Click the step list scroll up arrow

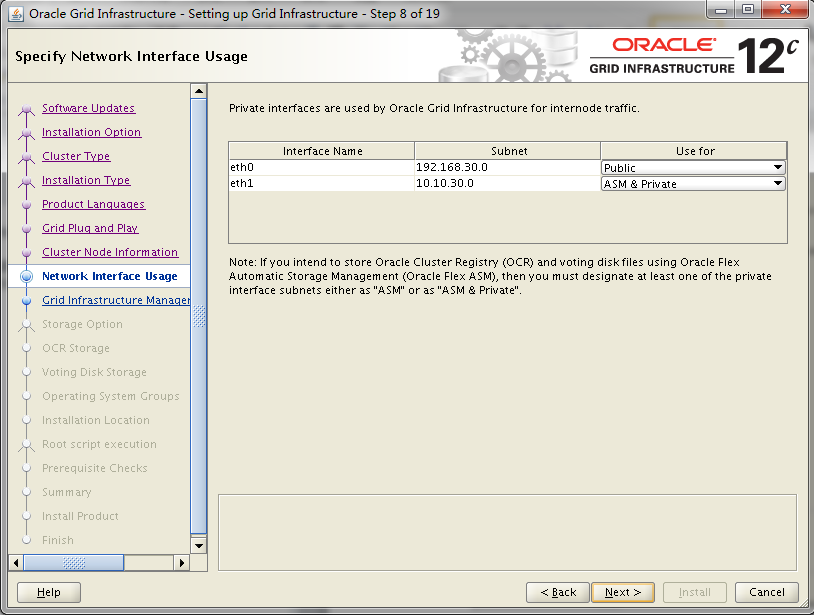tap(199, 91)
